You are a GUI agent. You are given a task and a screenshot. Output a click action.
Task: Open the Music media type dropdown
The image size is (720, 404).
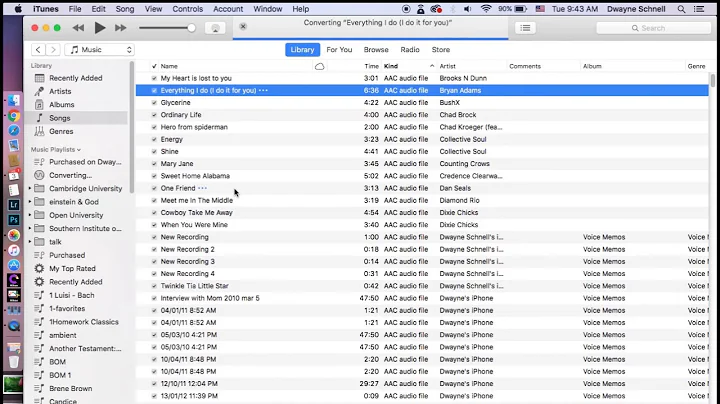(x=100, y=50)
